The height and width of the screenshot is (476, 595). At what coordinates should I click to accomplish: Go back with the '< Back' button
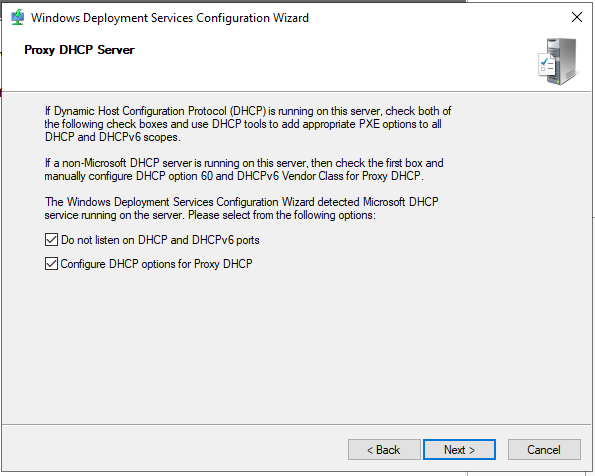pyautogui.click(x=384, y=450)
